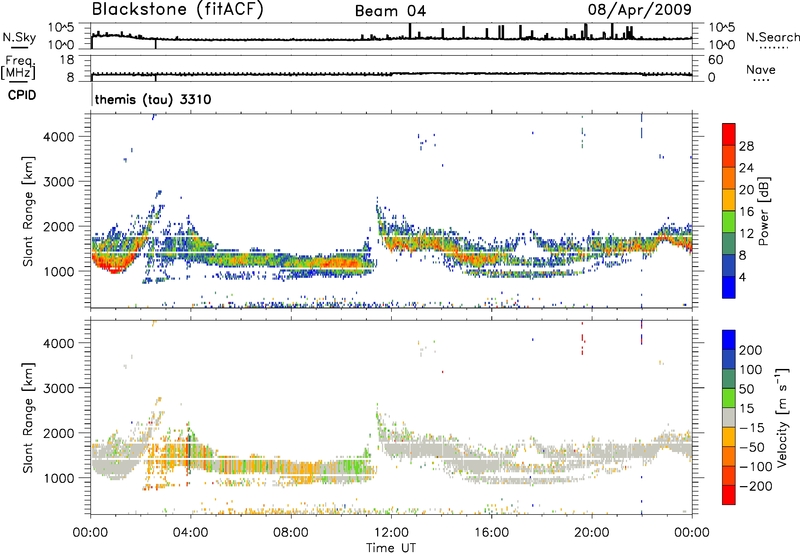Click the "themis (tau) 3310" text

[x=153, y=99]
